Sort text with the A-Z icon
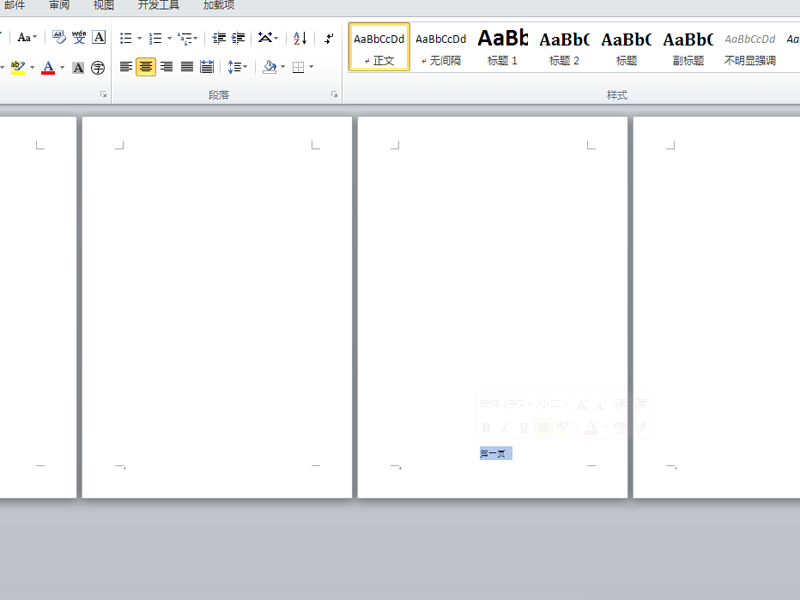 300,38
